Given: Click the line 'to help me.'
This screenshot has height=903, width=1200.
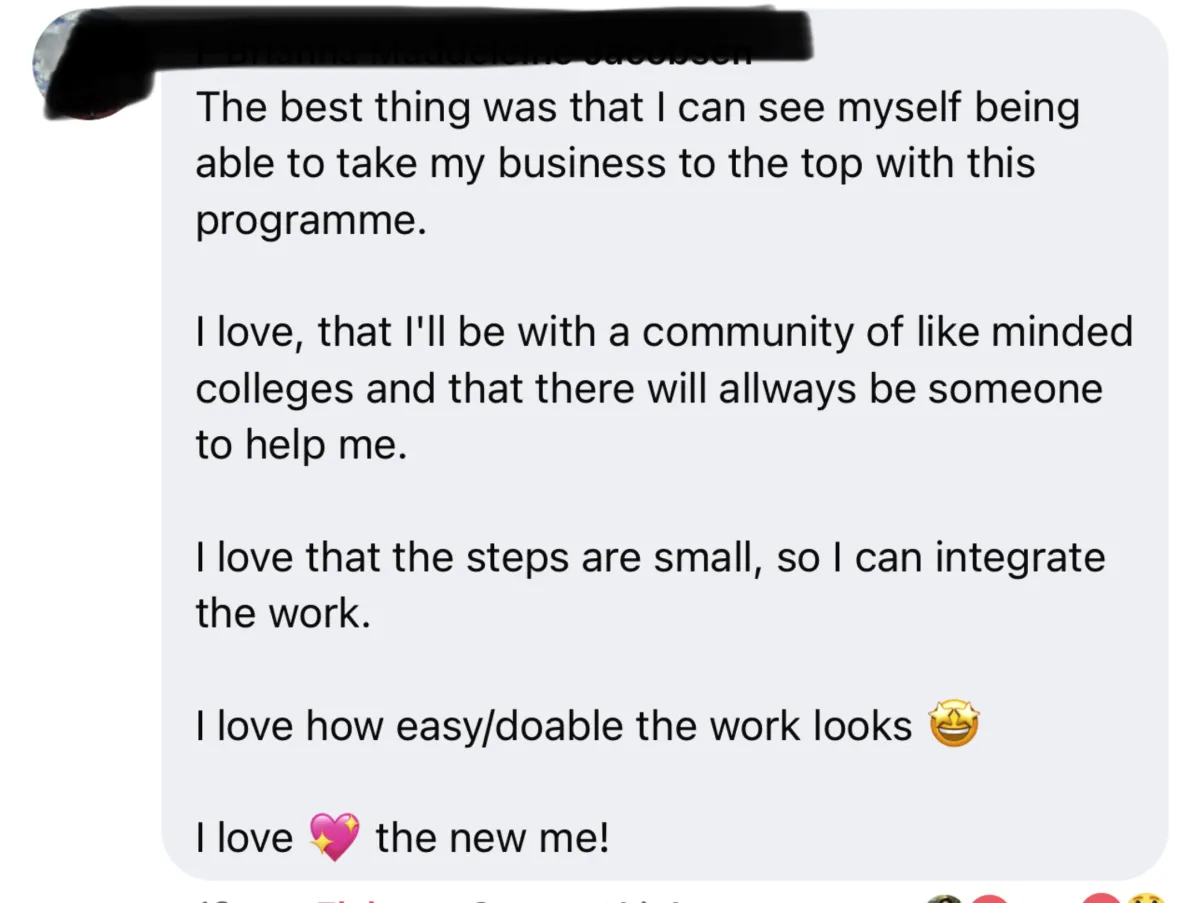Looking at the screenshot, I should pyautogui.click(x=301, y=445).
